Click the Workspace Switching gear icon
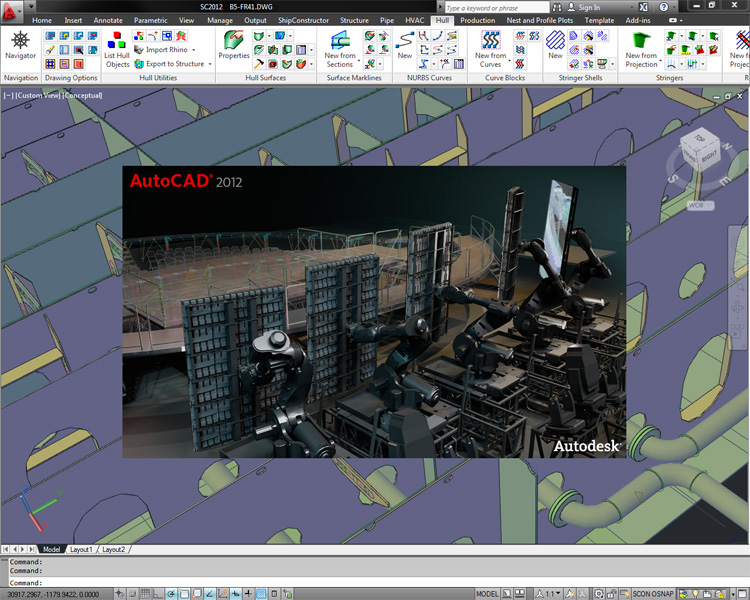750x600 pixels. tap(598, 594)
